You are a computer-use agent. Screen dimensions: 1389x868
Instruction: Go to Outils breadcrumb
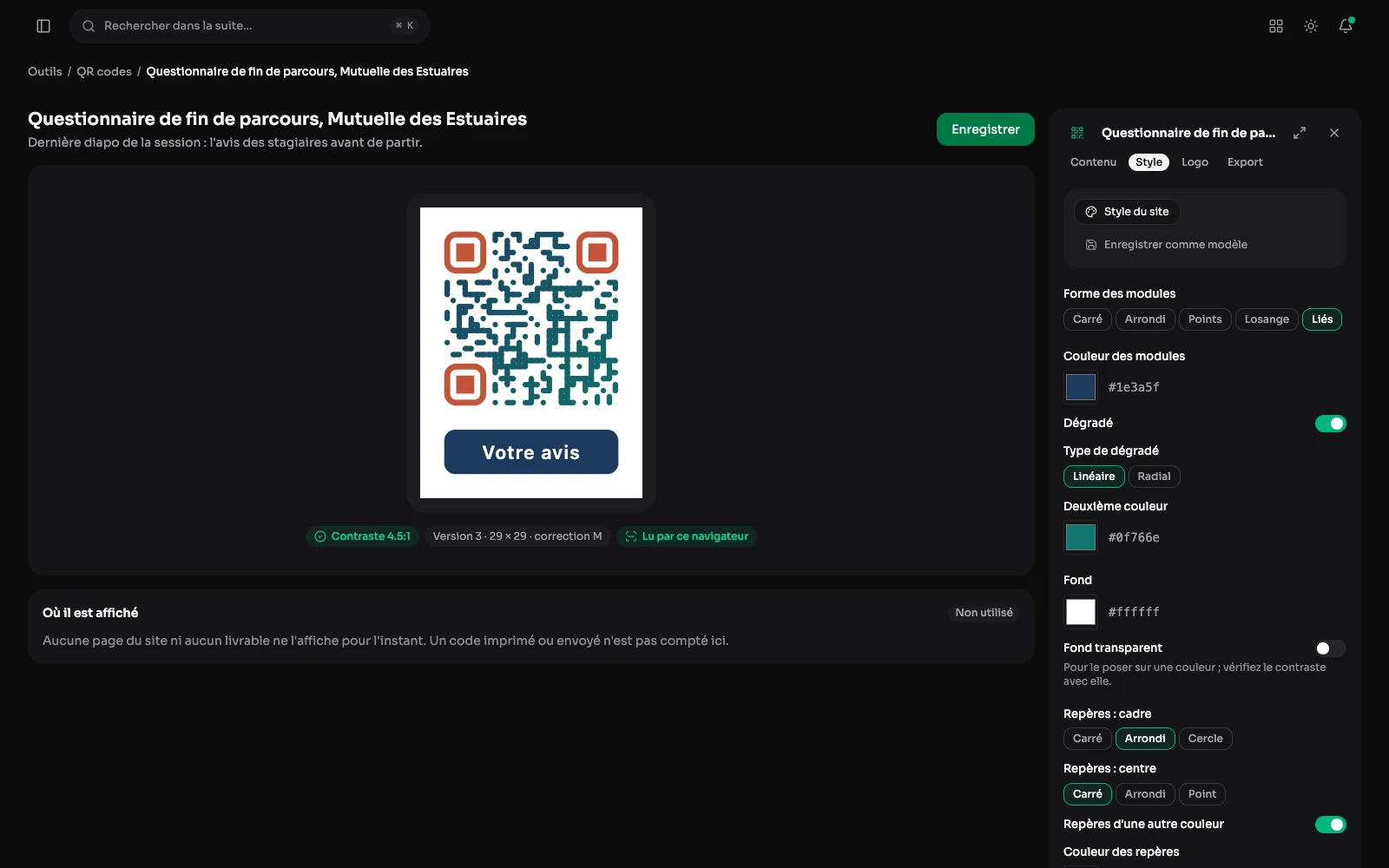tap(45, 71)
